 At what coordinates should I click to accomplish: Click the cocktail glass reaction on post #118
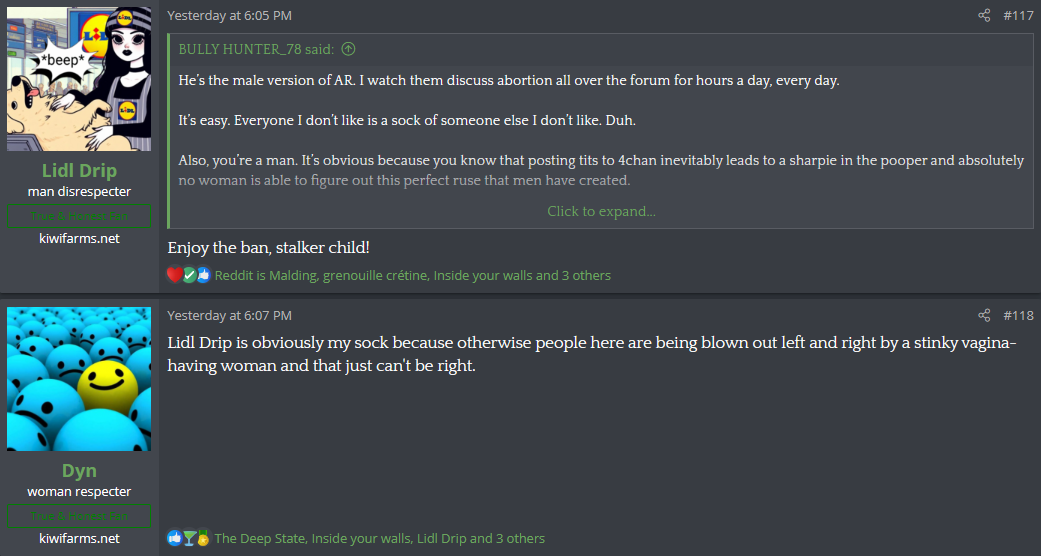tap(189, 538)
